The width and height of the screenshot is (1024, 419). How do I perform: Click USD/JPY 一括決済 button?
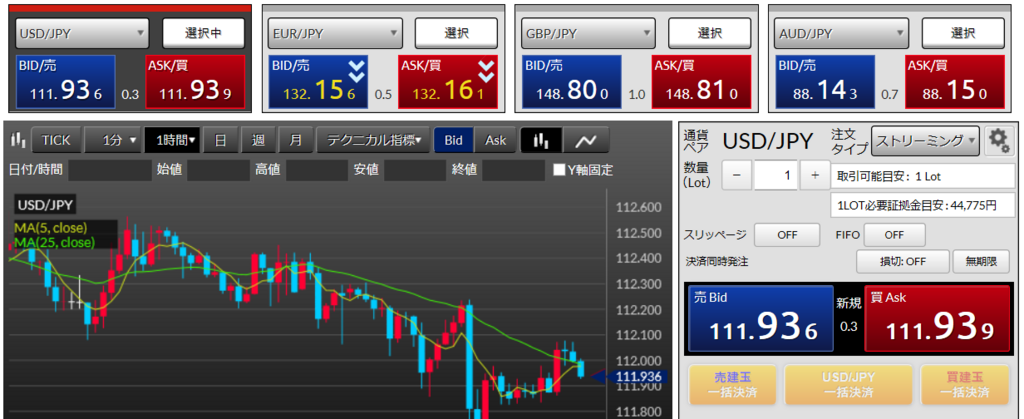(849, 385)
